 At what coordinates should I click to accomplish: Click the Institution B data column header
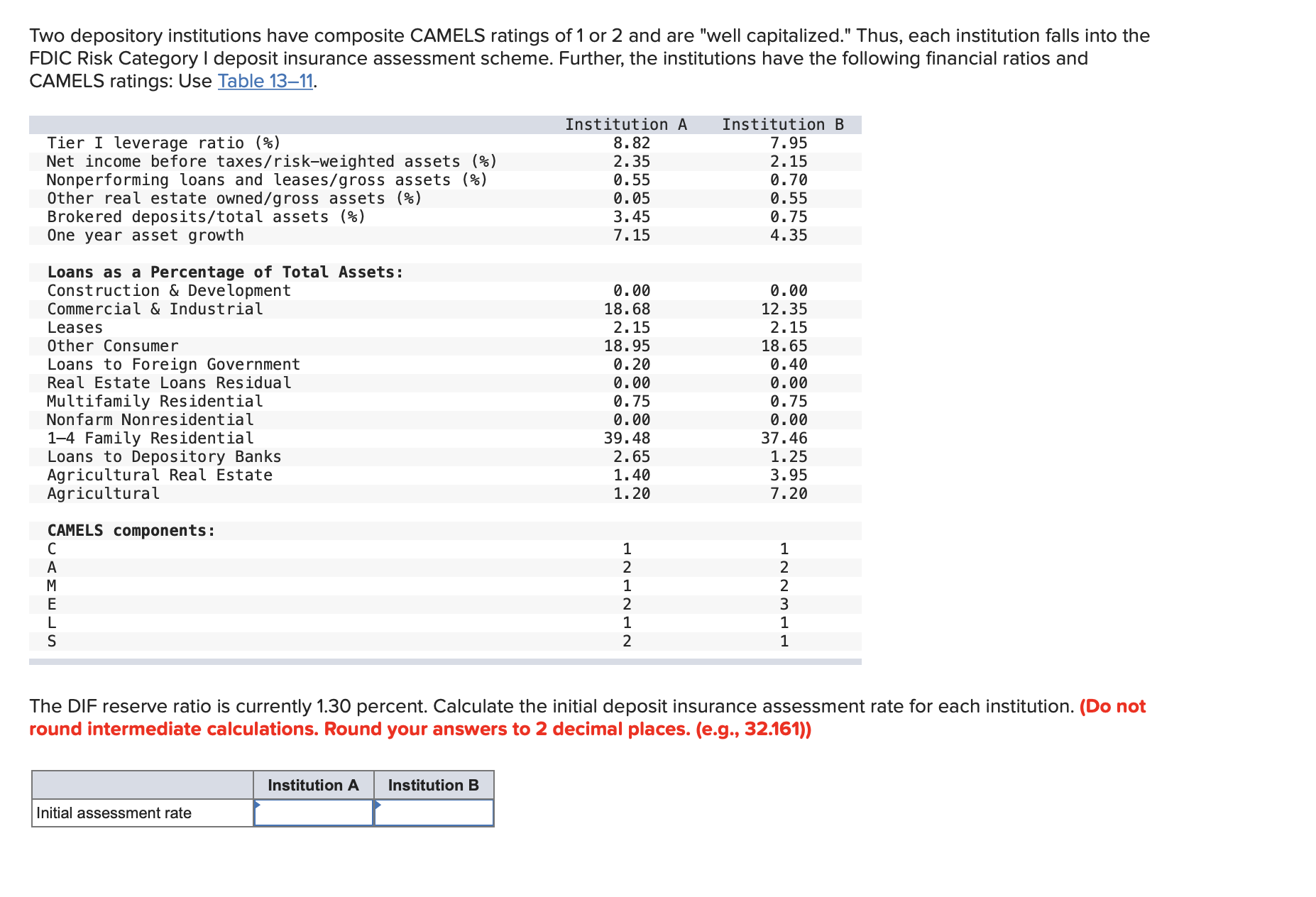click(x=783, y=124)
